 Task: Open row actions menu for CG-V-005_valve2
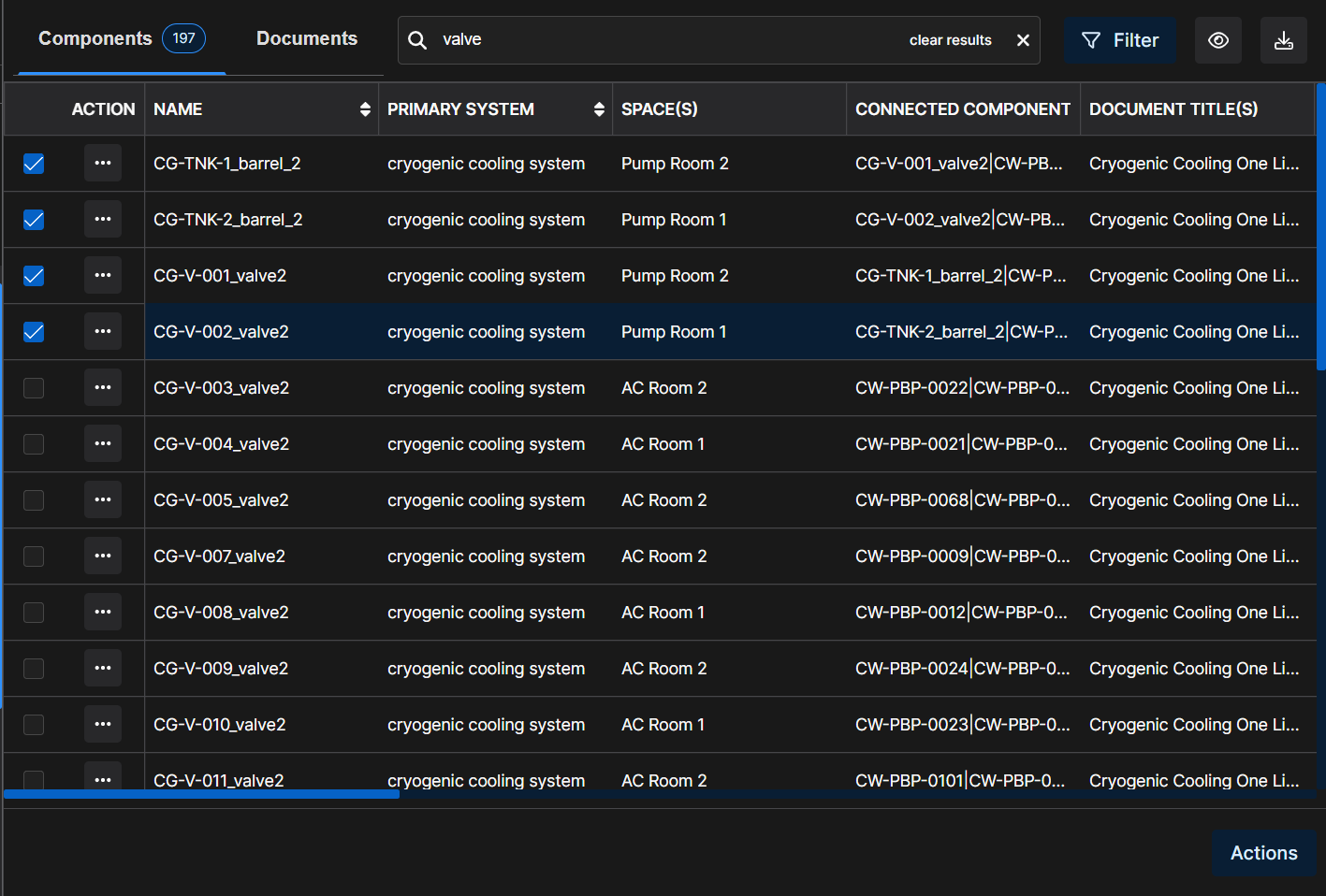click(103, 499)
